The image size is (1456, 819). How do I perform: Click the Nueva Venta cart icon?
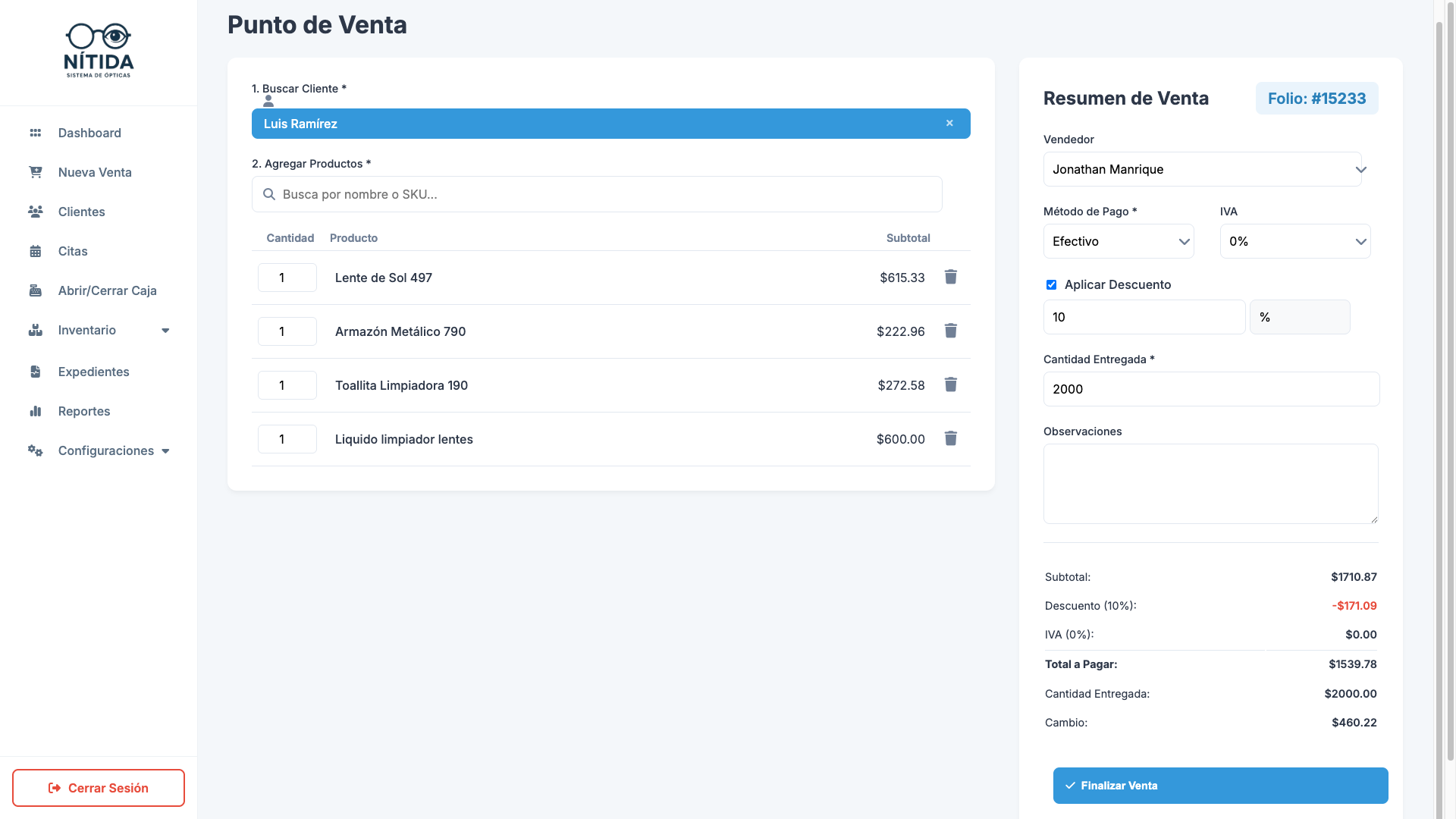pyautogui.click(x=35, y=172)
